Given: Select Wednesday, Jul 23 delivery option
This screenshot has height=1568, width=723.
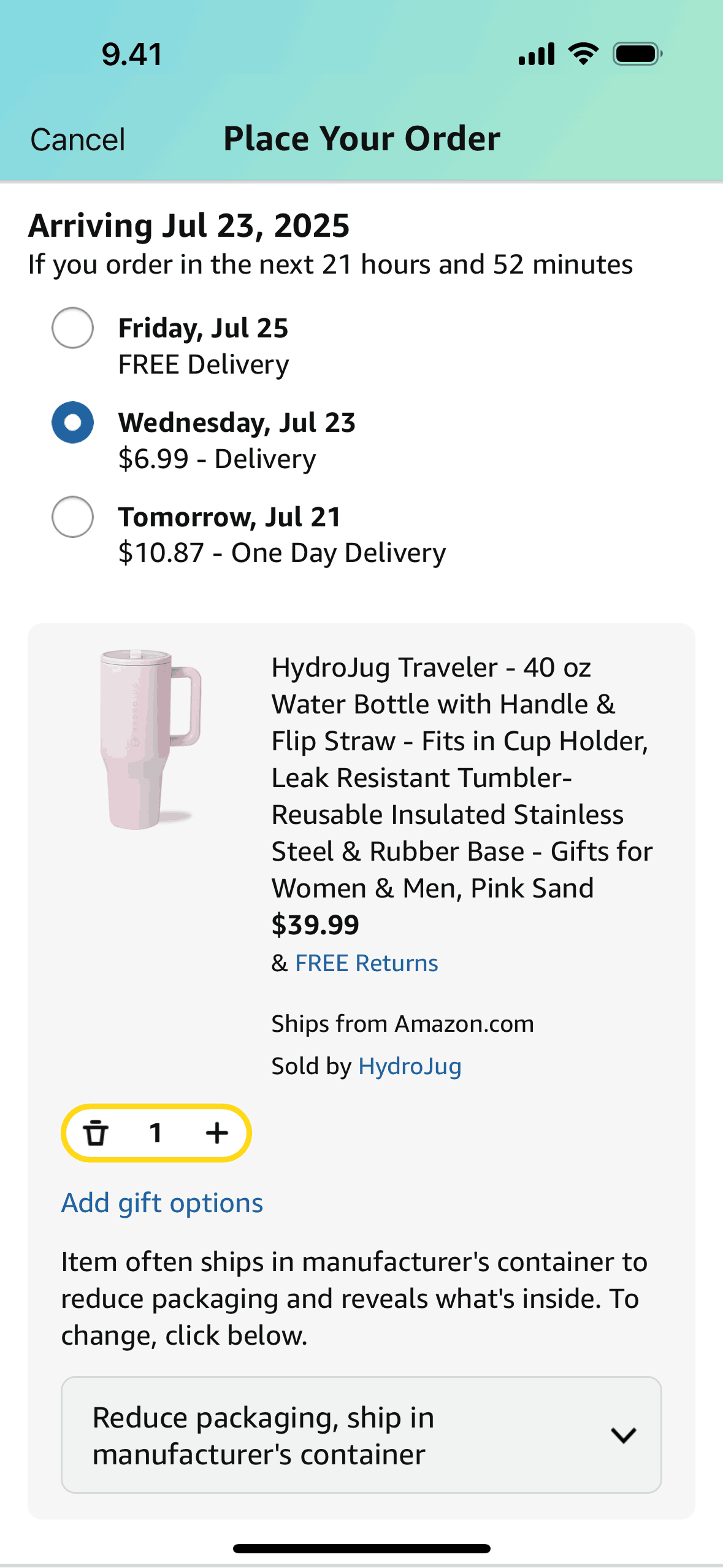Looking at the screenshot, I should click(x=73, y=423).
